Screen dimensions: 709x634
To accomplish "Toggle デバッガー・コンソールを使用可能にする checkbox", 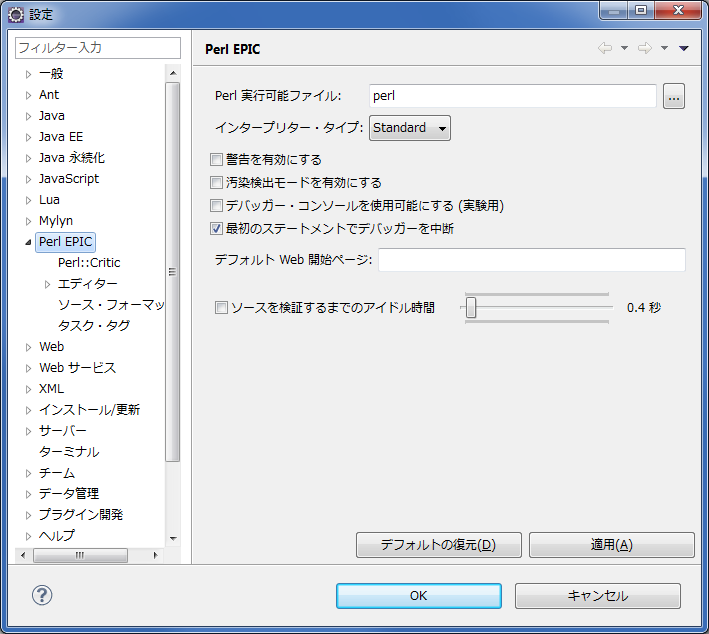I will (217, 206).
